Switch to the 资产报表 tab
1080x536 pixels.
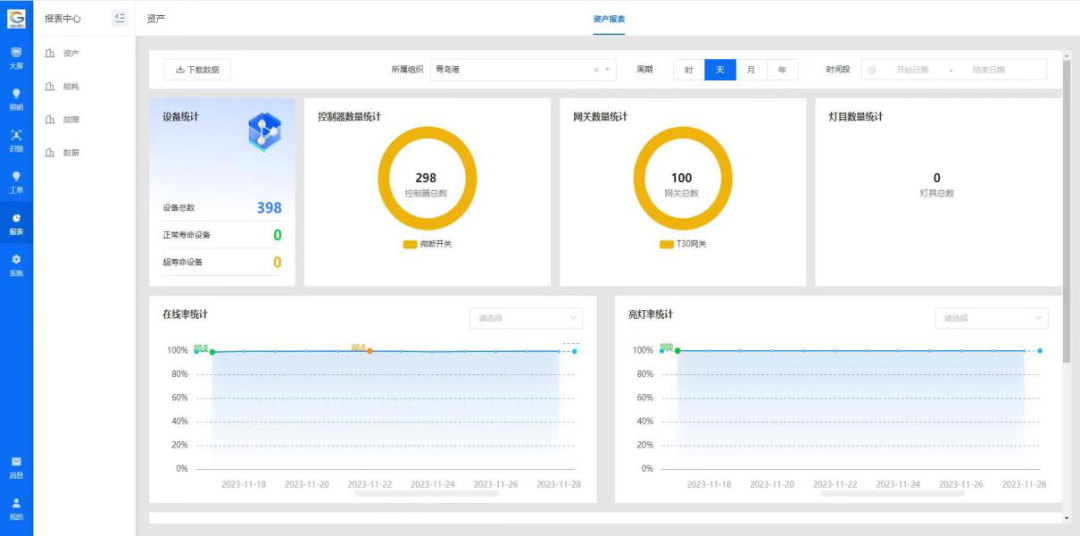point(608,19)
